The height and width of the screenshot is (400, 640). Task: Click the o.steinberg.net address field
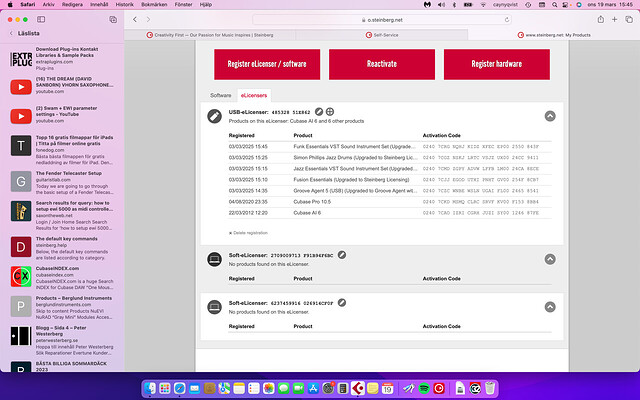(382, 20)
